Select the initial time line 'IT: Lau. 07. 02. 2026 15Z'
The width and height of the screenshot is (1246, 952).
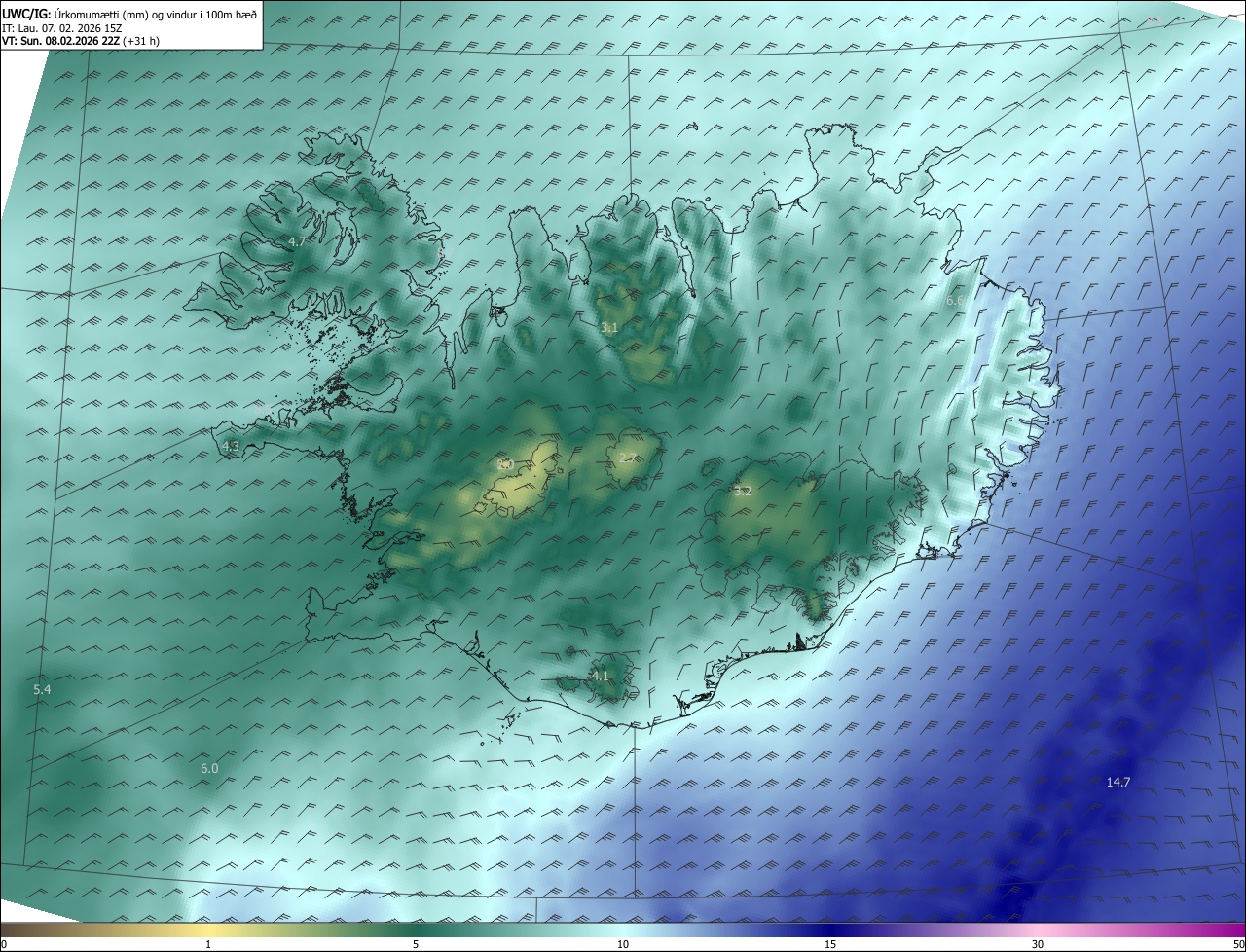point(61,28)
